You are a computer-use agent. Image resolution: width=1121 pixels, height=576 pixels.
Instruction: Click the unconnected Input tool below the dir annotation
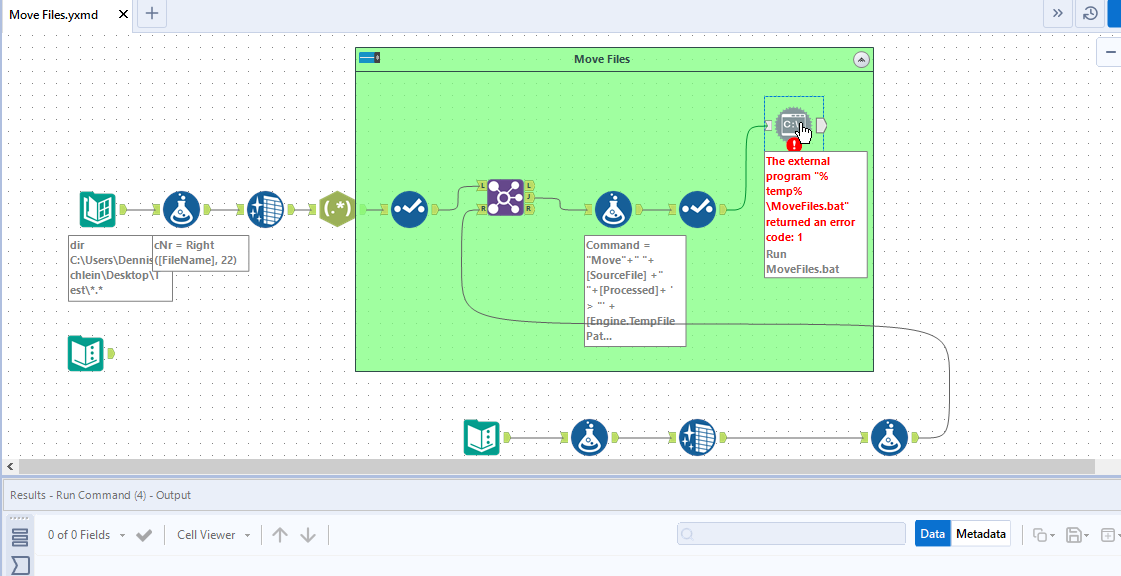pos(87,352)
